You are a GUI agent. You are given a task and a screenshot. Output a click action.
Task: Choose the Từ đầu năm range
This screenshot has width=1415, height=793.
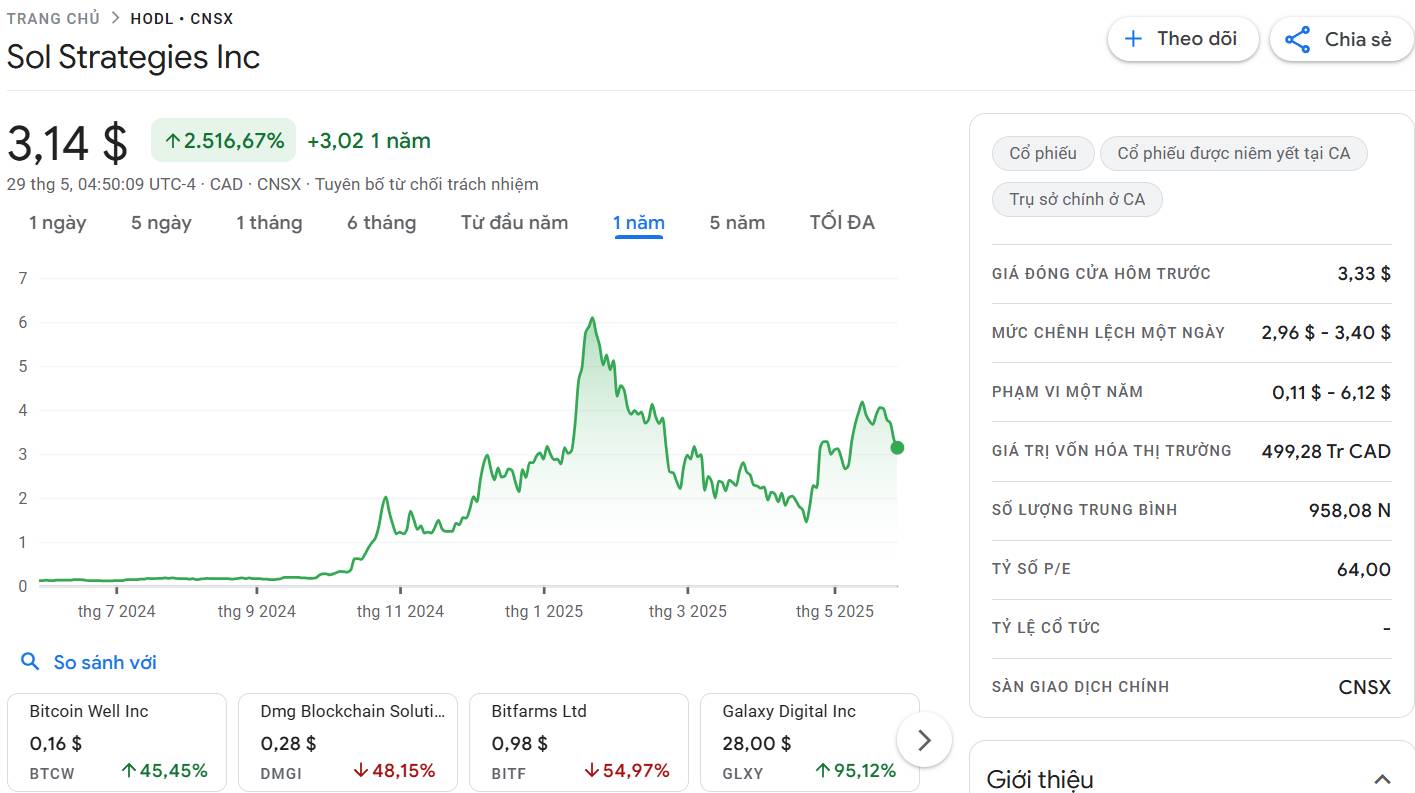(514, 223)
